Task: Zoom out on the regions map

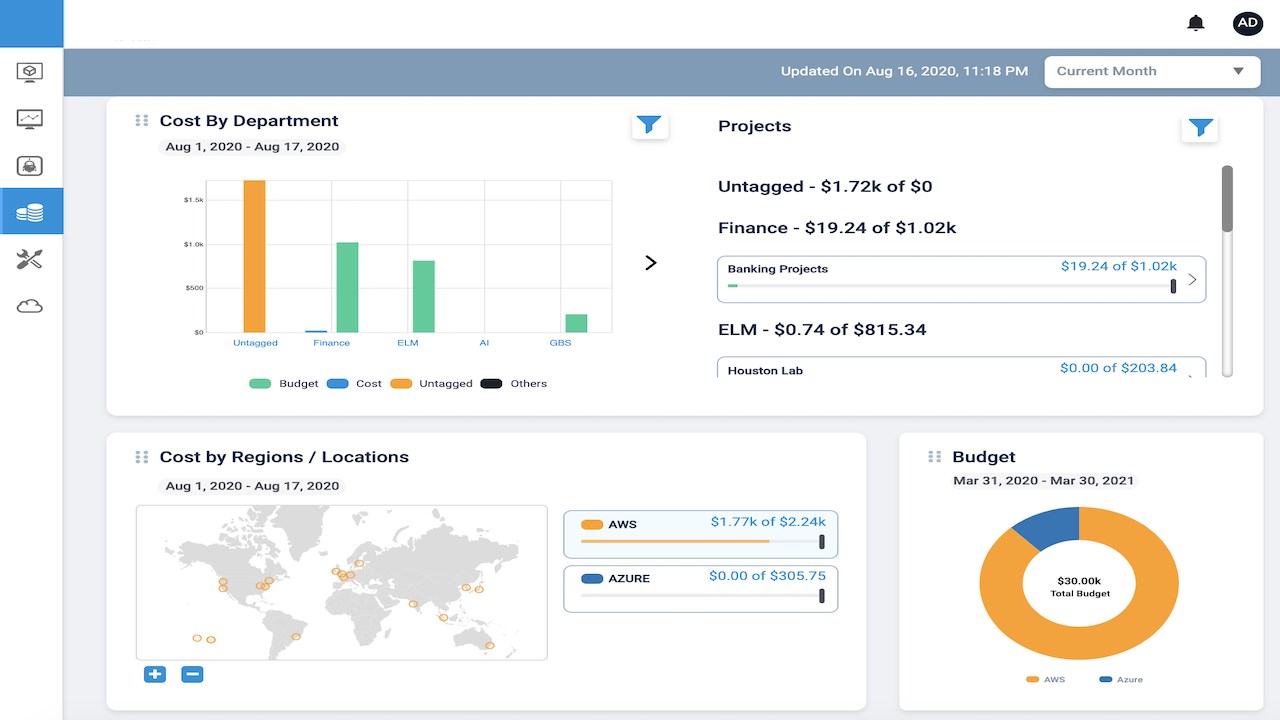Action: (192, 674)
